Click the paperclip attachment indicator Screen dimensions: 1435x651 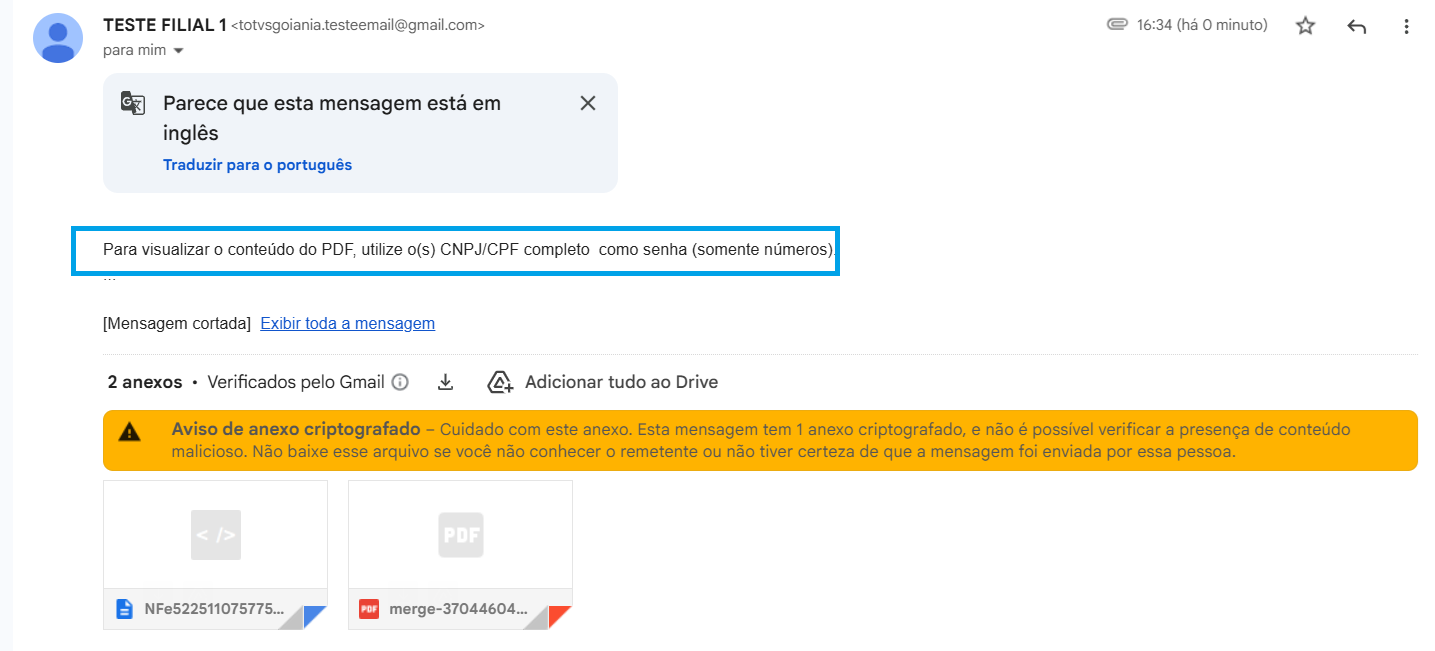(x=1118, y=24)
